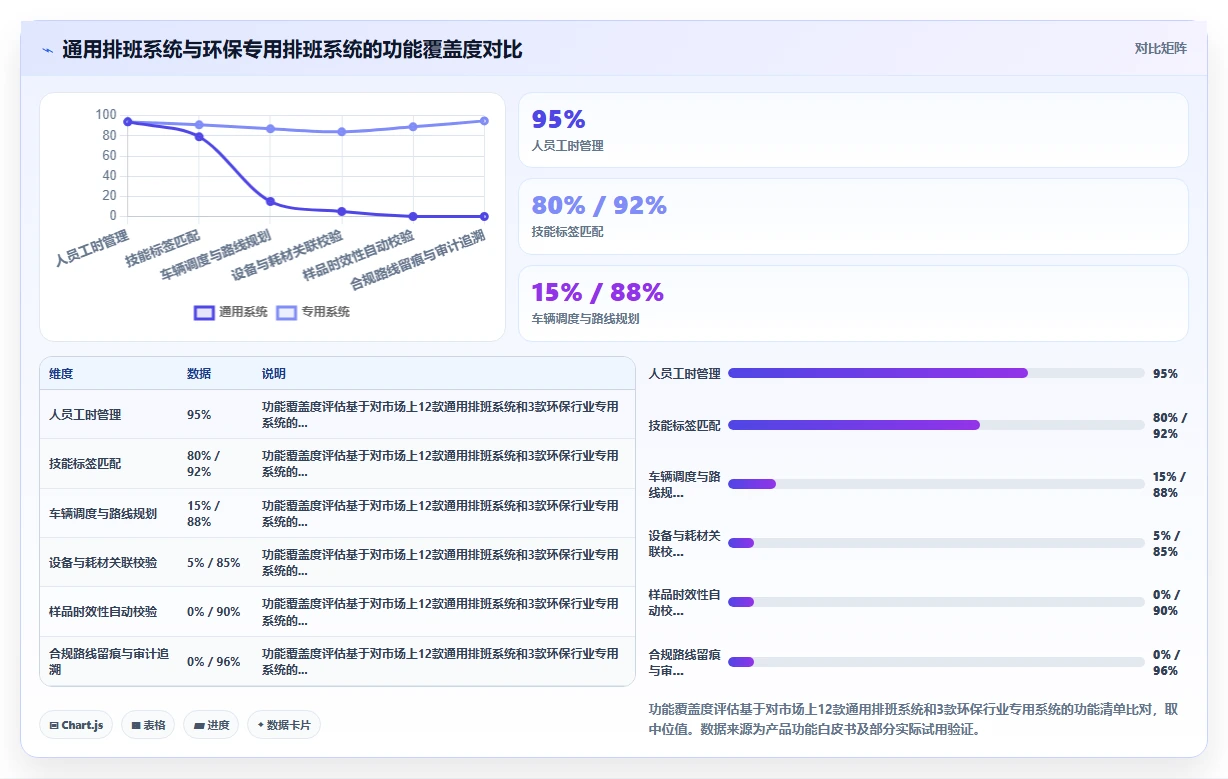Click the 说明 column header

pos(274,374)
